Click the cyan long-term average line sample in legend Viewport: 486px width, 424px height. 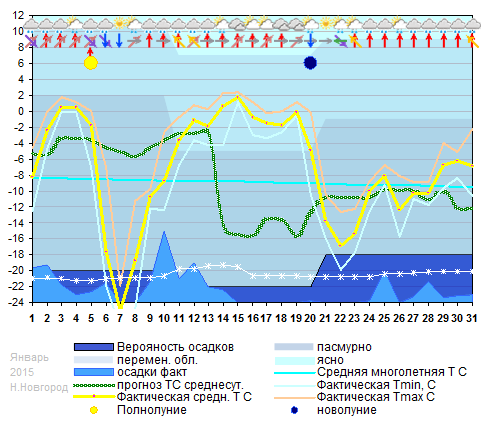pos(294,373)
